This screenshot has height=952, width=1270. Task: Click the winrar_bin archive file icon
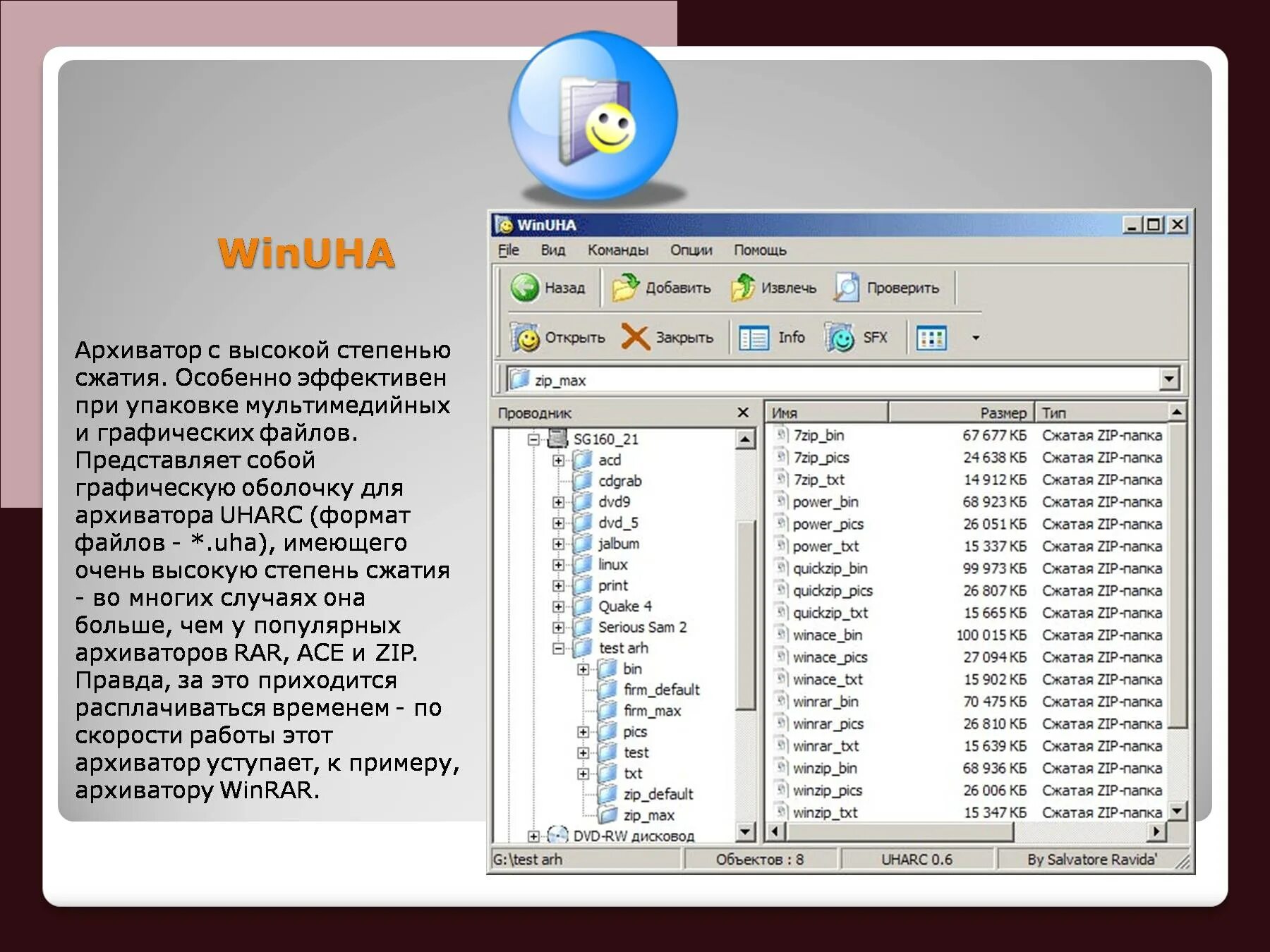point(781,702)
